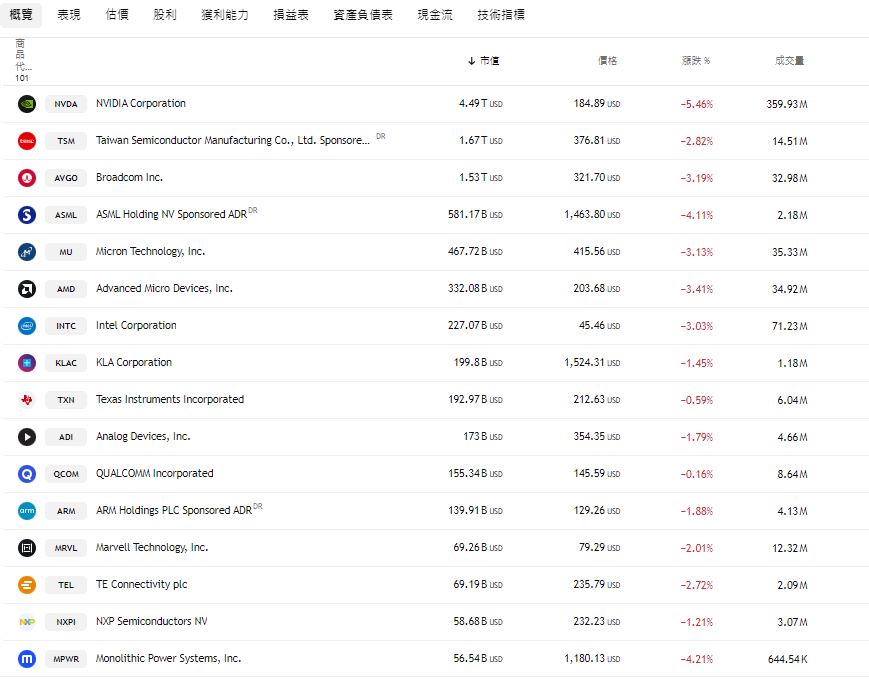Image resolution: width=869 pixels, height=679 pixels.
Task: Select the Intel logo icon
Action: click(27, 326)
